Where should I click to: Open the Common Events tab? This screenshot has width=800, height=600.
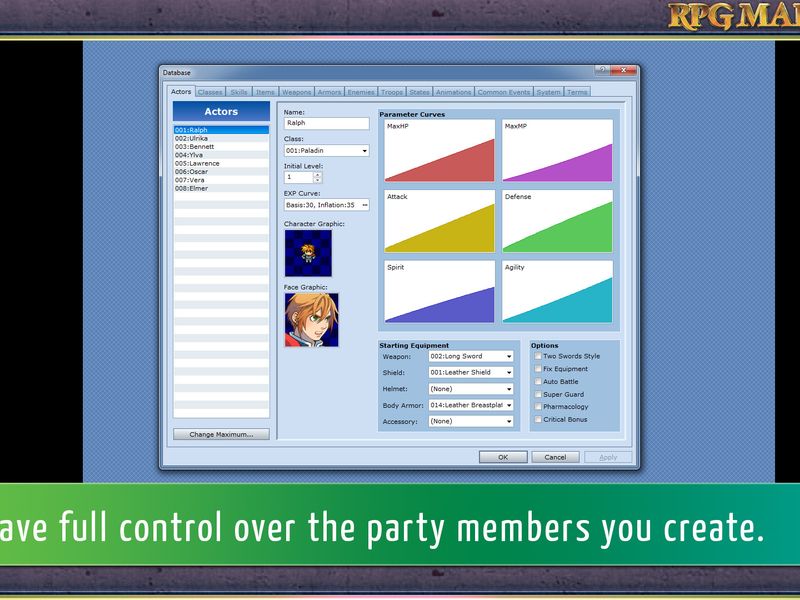[504, 92]
